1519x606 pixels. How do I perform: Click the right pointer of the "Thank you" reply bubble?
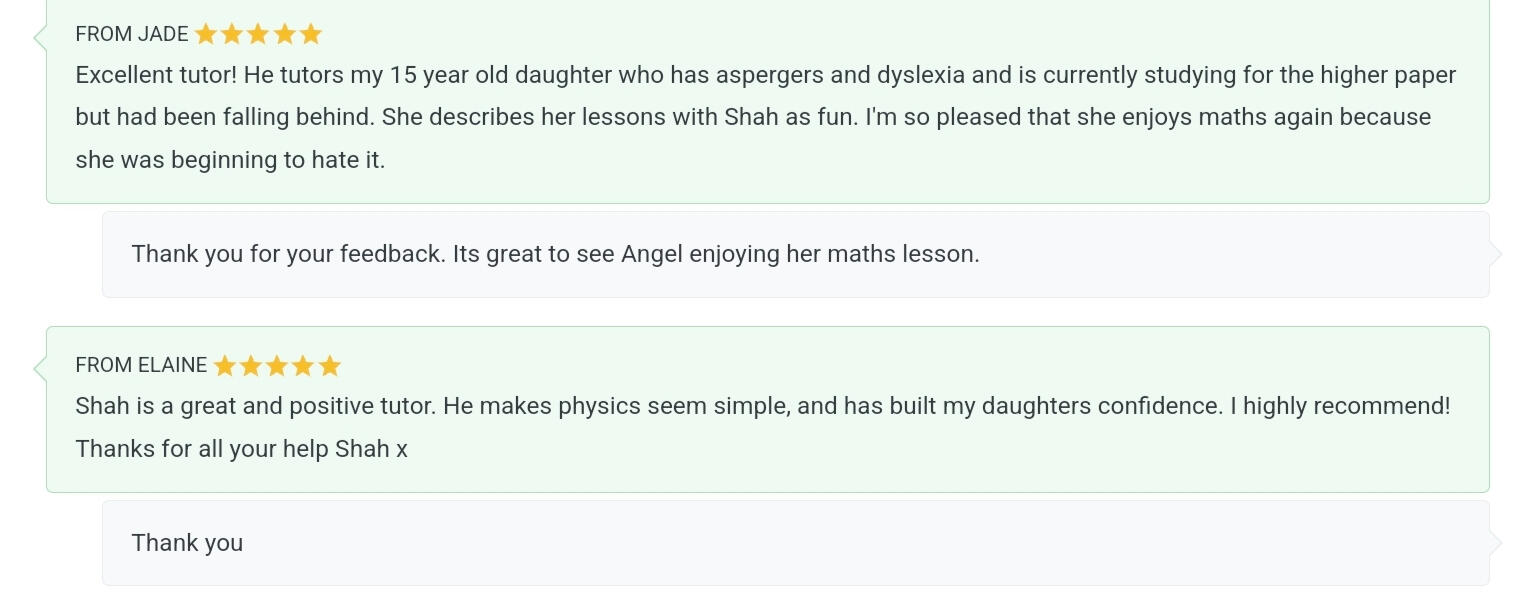[1496, 543]
